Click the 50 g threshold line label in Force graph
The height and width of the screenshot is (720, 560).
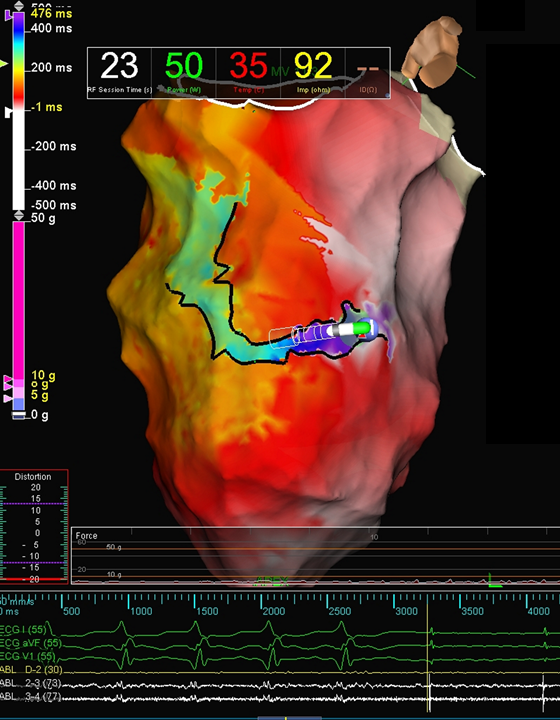click(x=114, y=548)
